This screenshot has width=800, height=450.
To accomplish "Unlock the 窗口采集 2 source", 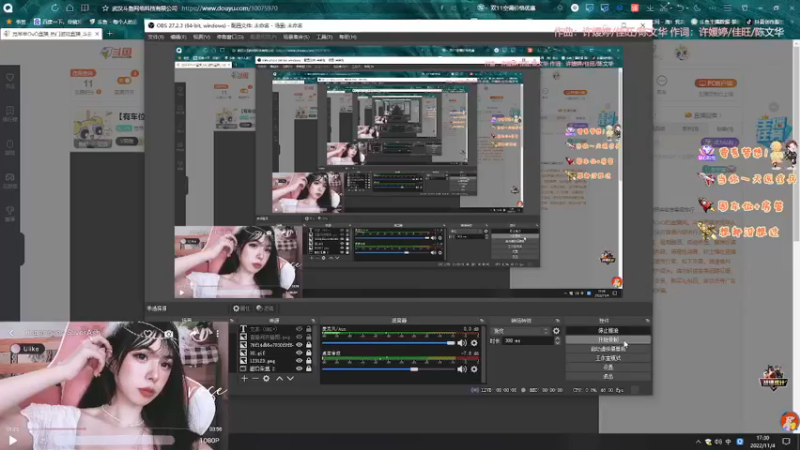I will (x=309, y=368).
